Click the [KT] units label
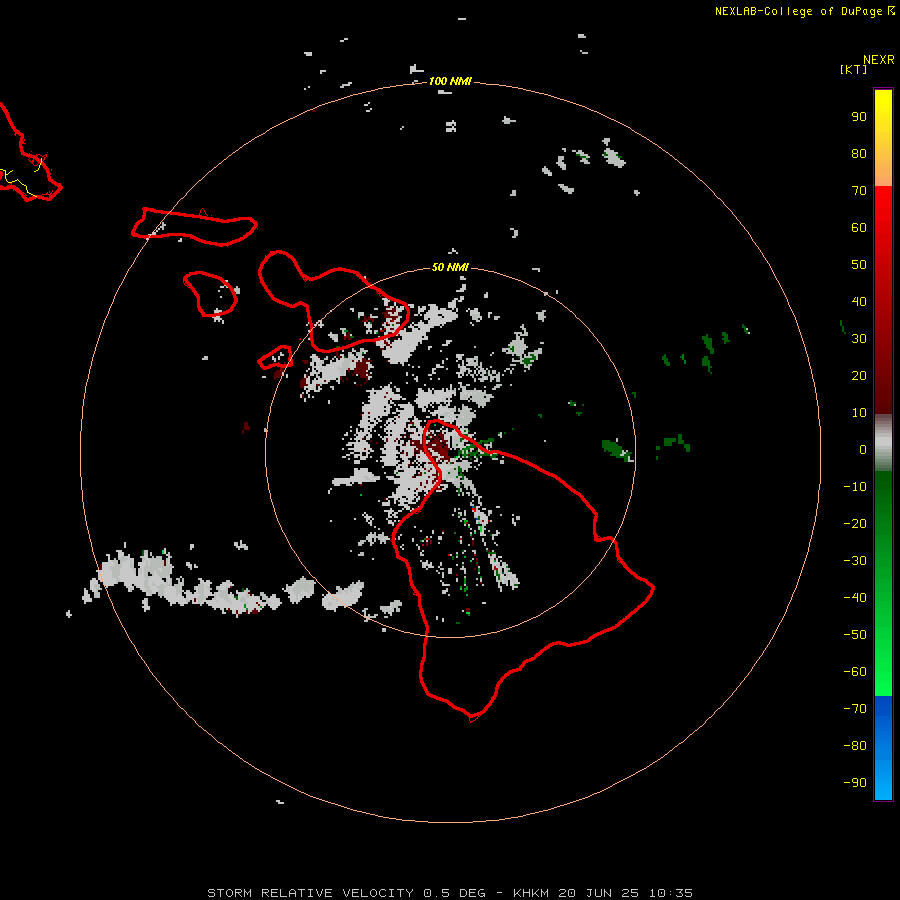Viewport: 900px width, 900px height. (853, 69)
